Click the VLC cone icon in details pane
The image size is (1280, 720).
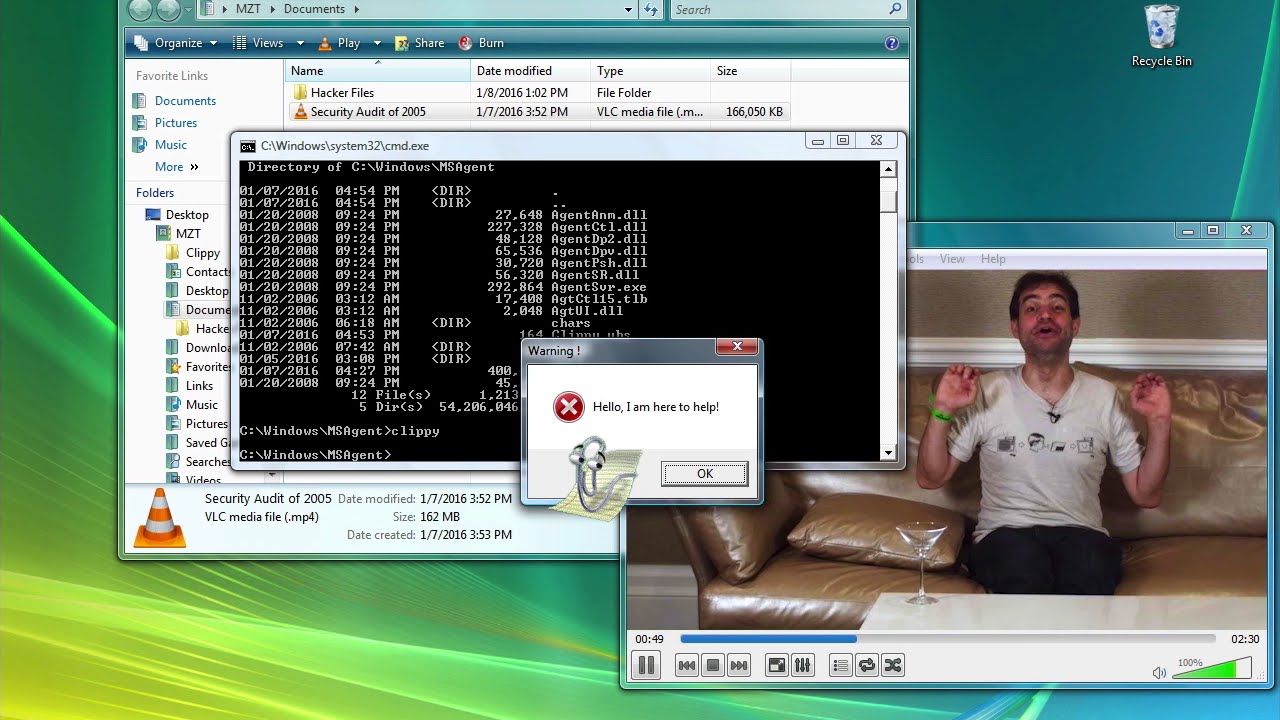tap(159, 517)
